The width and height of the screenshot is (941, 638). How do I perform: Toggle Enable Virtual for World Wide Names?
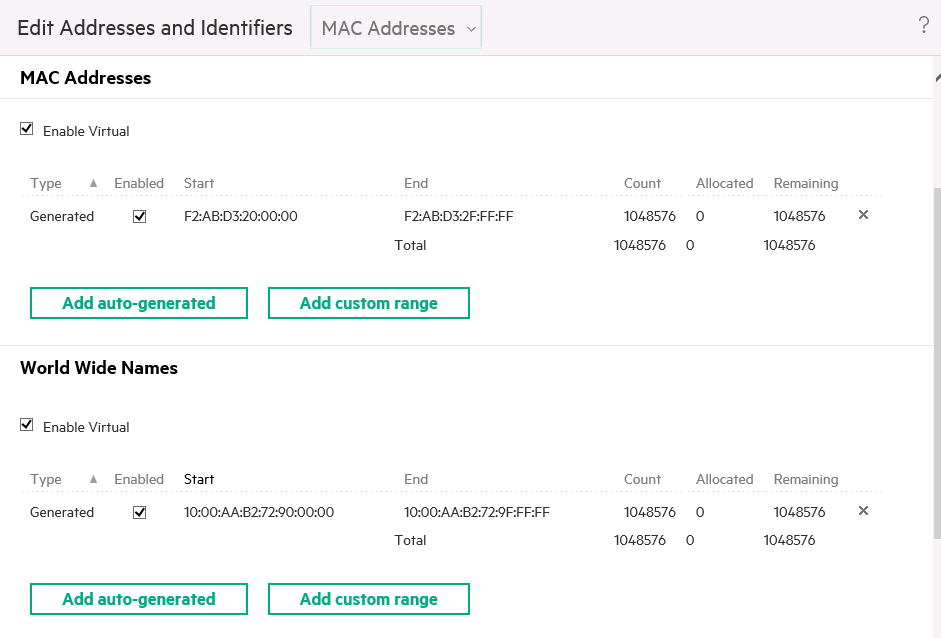26,425
